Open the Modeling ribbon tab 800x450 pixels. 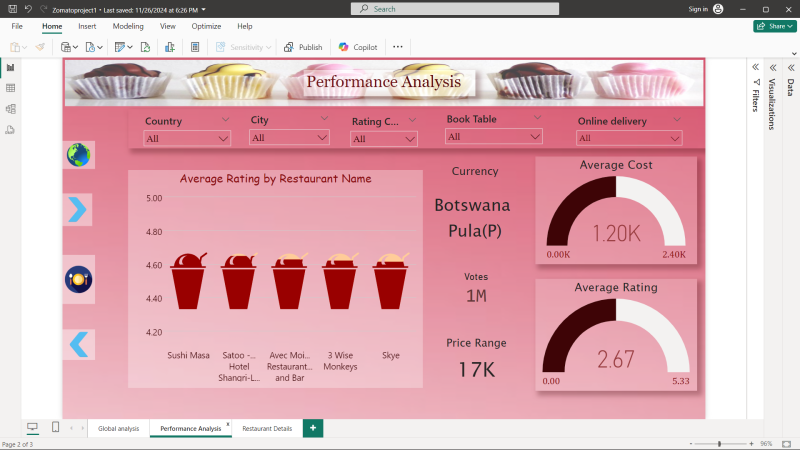128,26
